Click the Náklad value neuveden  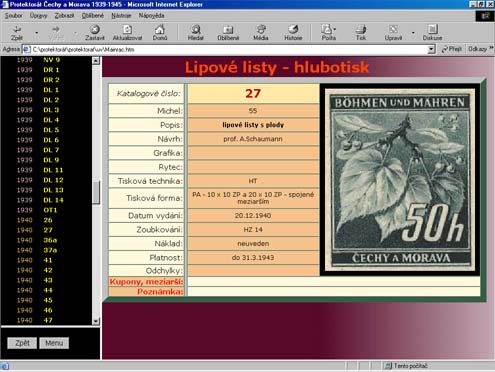click(x=253, y=244)
